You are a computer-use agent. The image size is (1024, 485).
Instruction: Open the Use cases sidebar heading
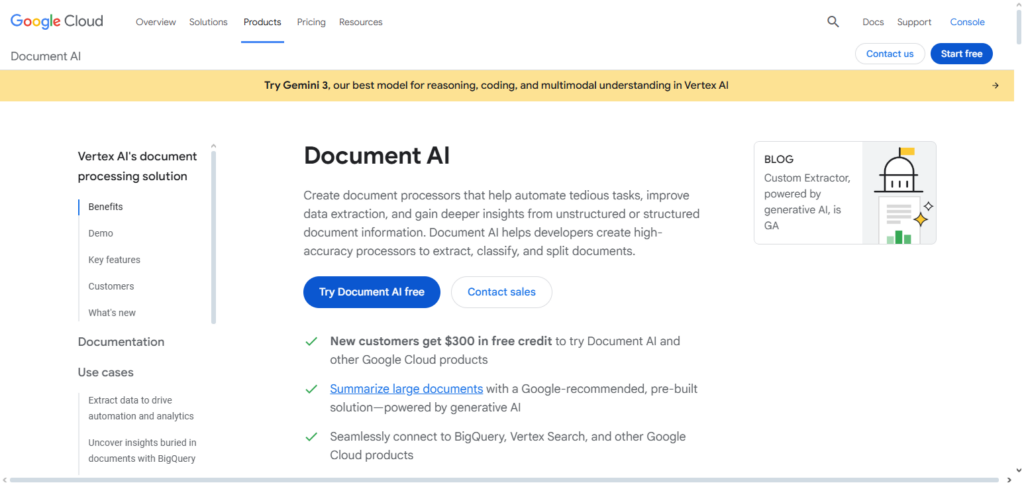(x=105, y=373)
